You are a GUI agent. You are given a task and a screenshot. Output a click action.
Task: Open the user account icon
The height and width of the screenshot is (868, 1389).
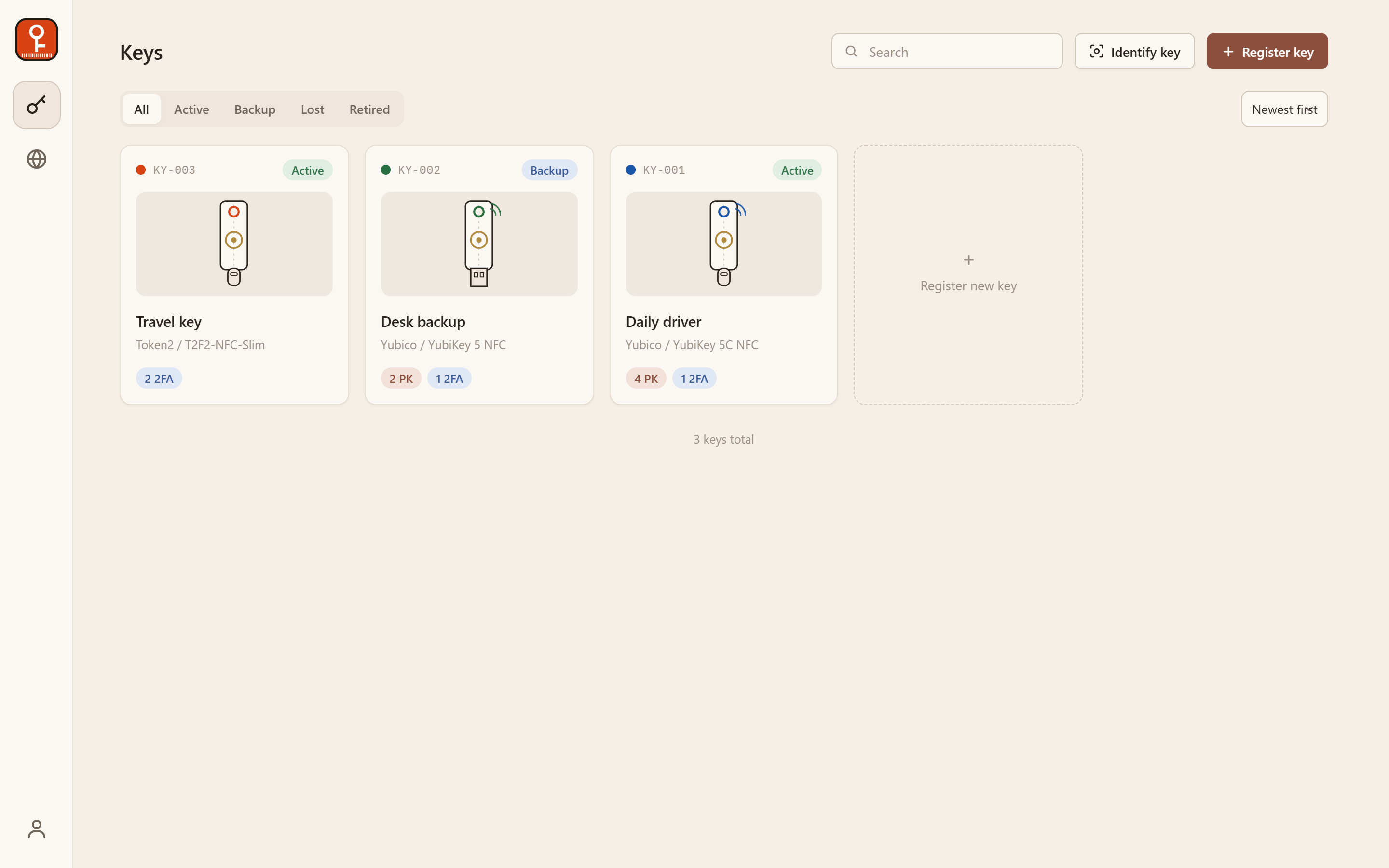pos(37,828)
